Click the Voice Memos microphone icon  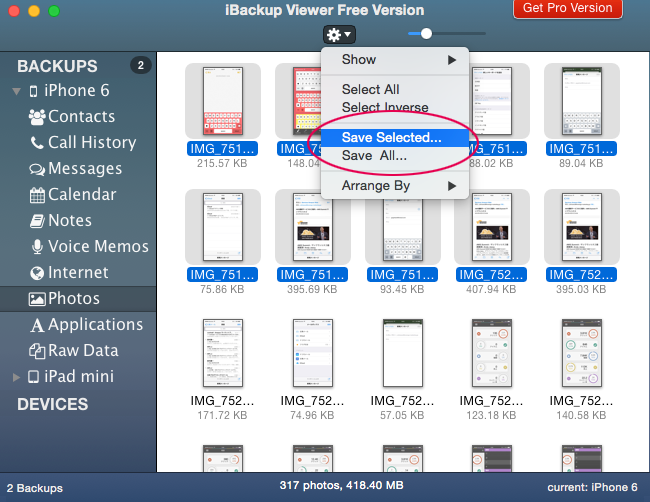point(37,247)
